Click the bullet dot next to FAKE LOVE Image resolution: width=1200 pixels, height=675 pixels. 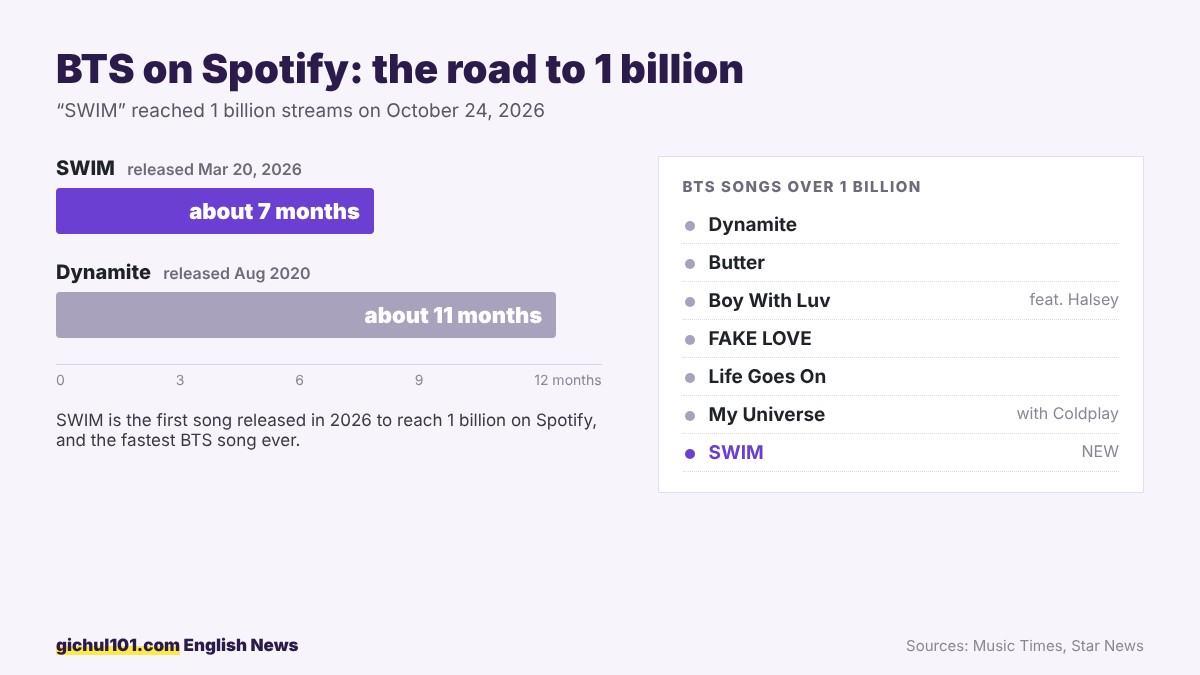(689, 340)
